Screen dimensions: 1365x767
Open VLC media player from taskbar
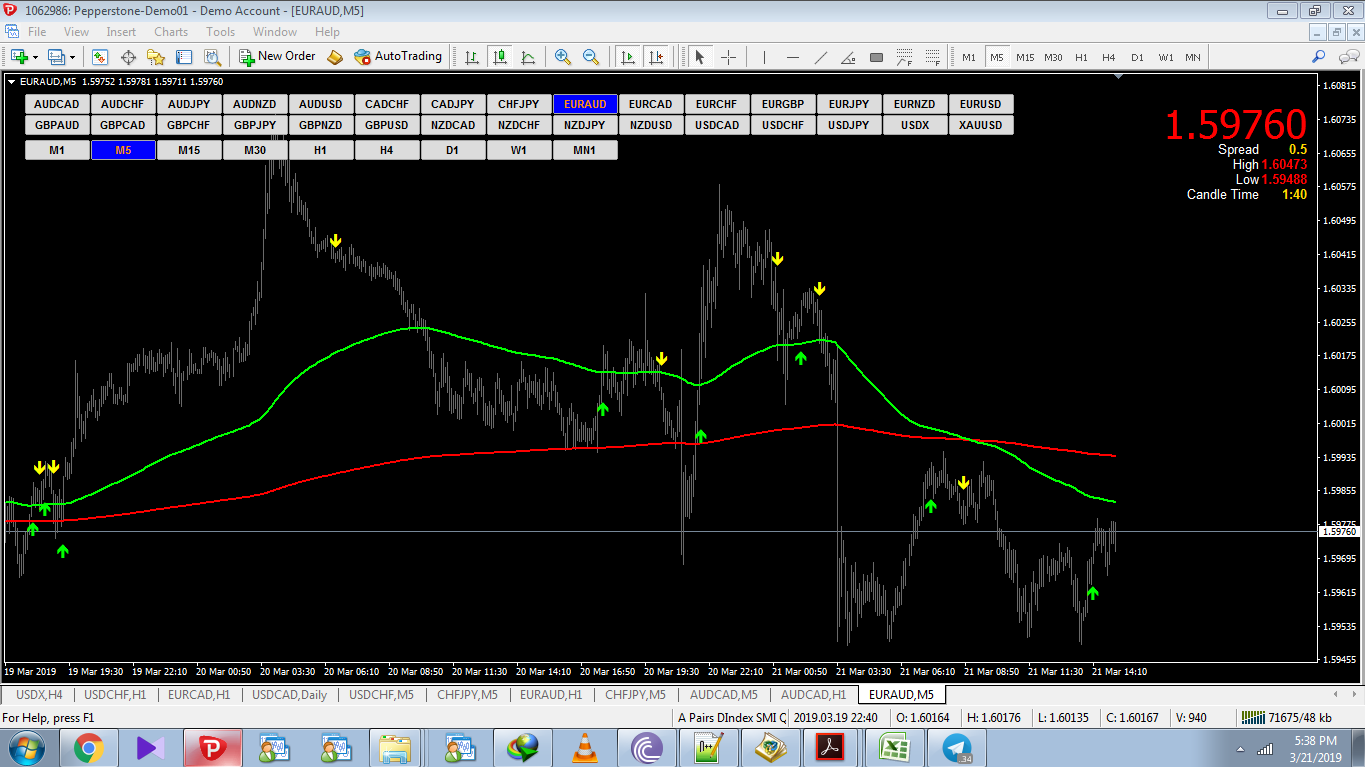584,747
